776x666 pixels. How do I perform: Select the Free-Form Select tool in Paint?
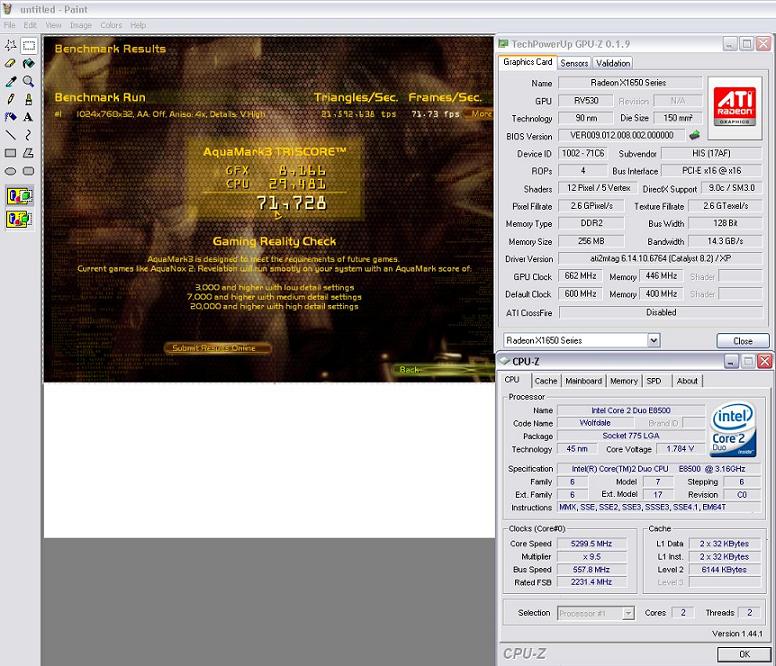10,46
